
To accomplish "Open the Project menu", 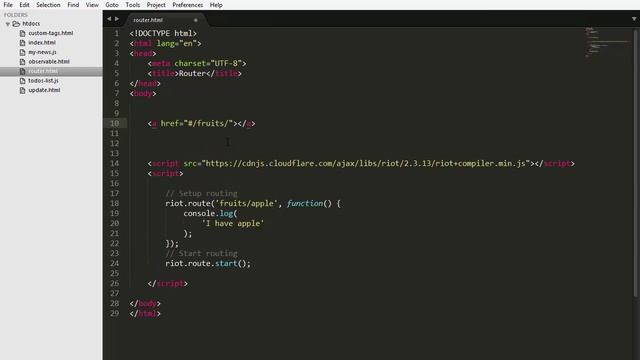I will [156, 5].
